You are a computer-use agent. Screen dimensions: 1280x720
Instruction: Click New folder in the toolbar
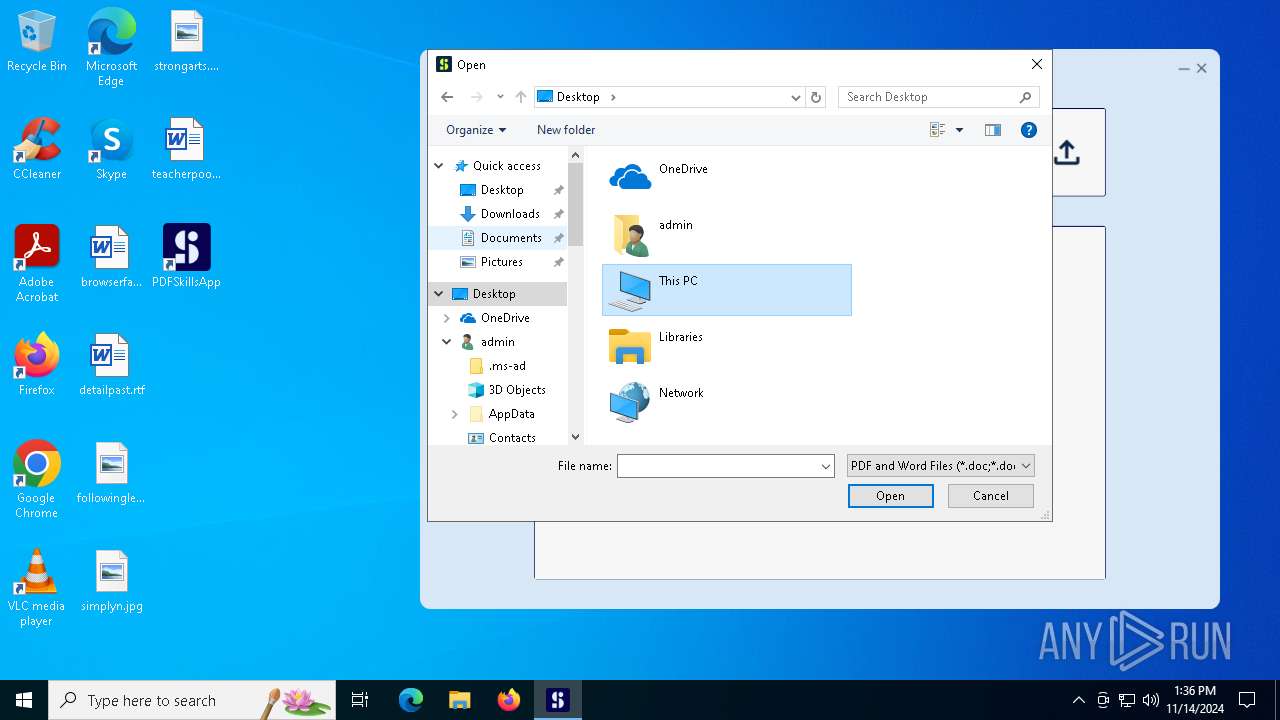[566, 130]
